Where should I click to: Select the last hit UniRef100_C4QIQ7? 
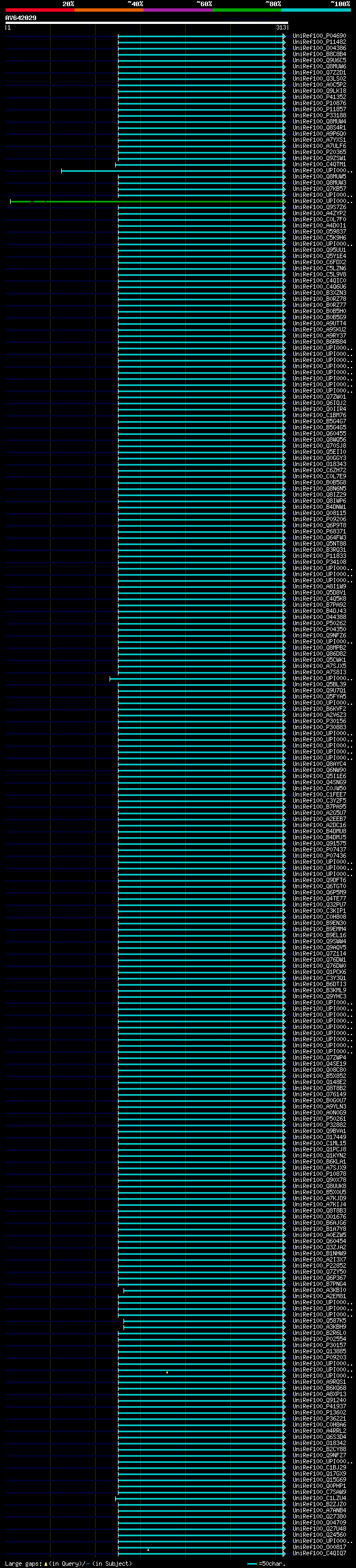pyautogui.click(x=319, y=1553)
